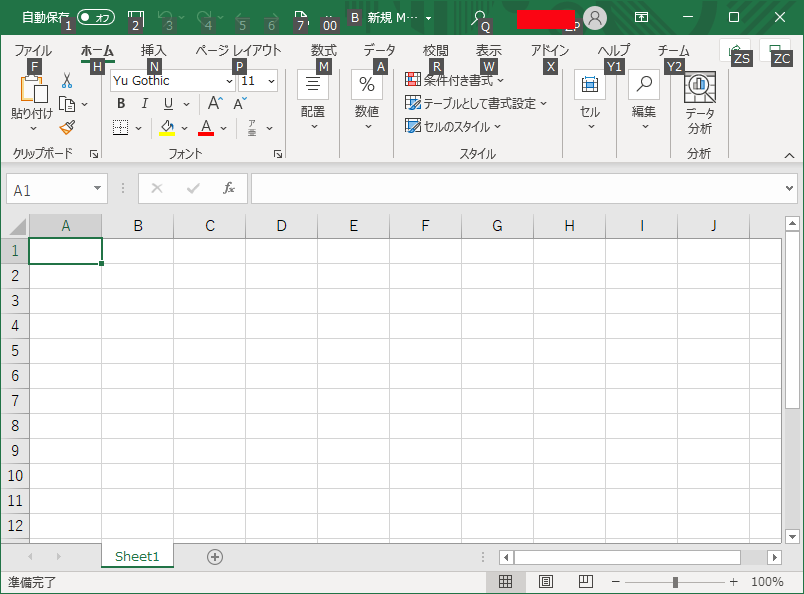The image size is (804, 594).
Task: Select the Sheet1 tab
Action: 137,556
